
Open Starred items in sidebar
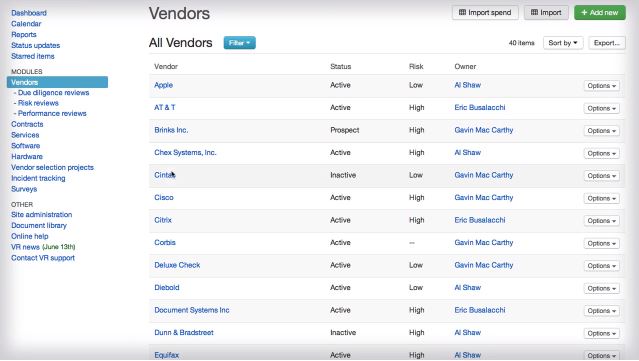point(33,56)
